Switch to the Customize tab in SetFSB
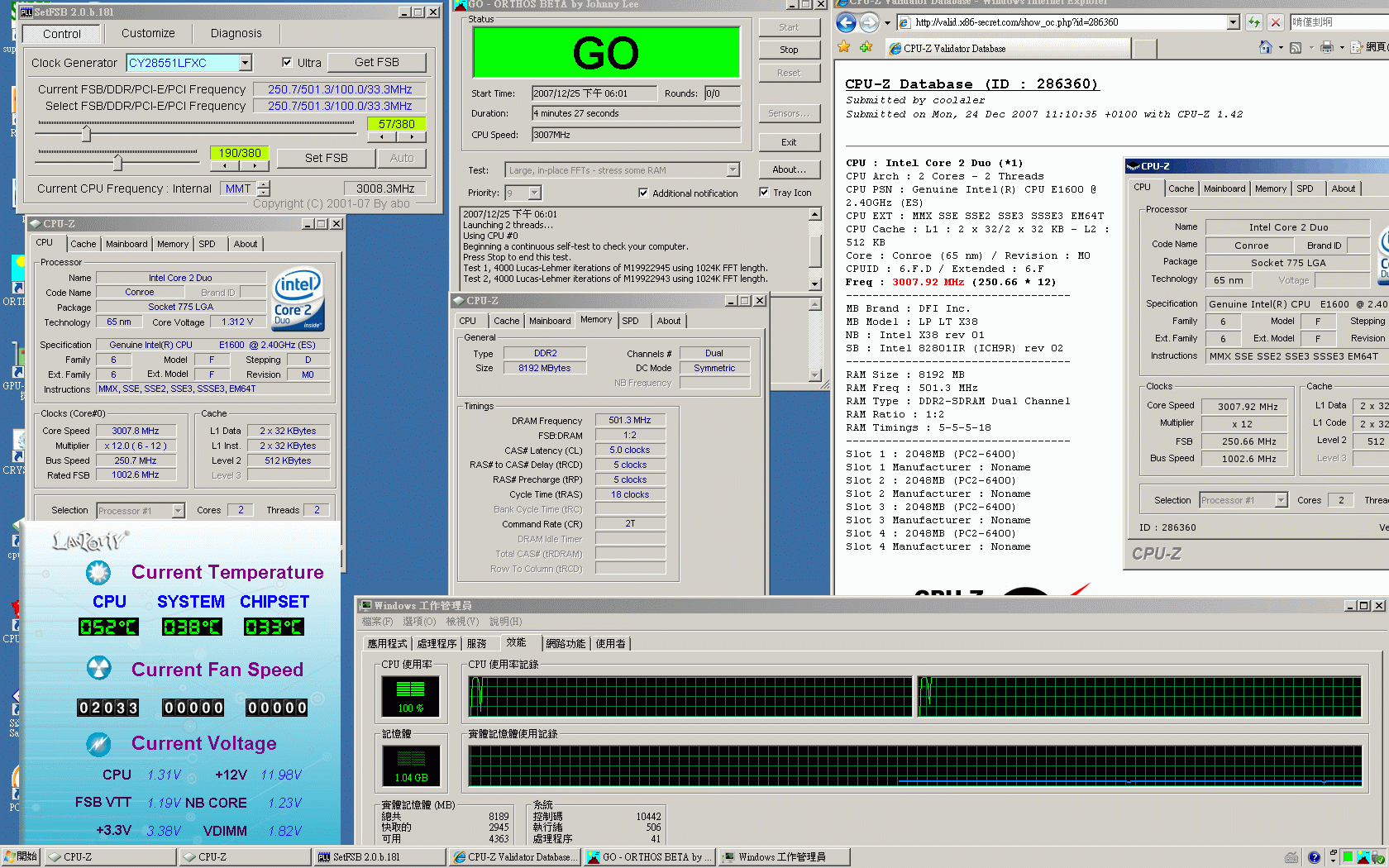This screenshot has width=1389, height=868. 148,33
